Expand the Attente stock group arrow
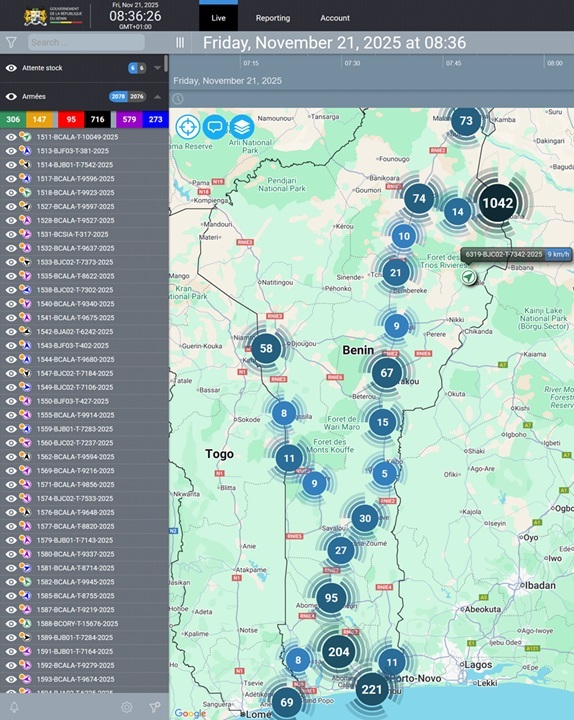The image size is (574, 720). [158, 68]
